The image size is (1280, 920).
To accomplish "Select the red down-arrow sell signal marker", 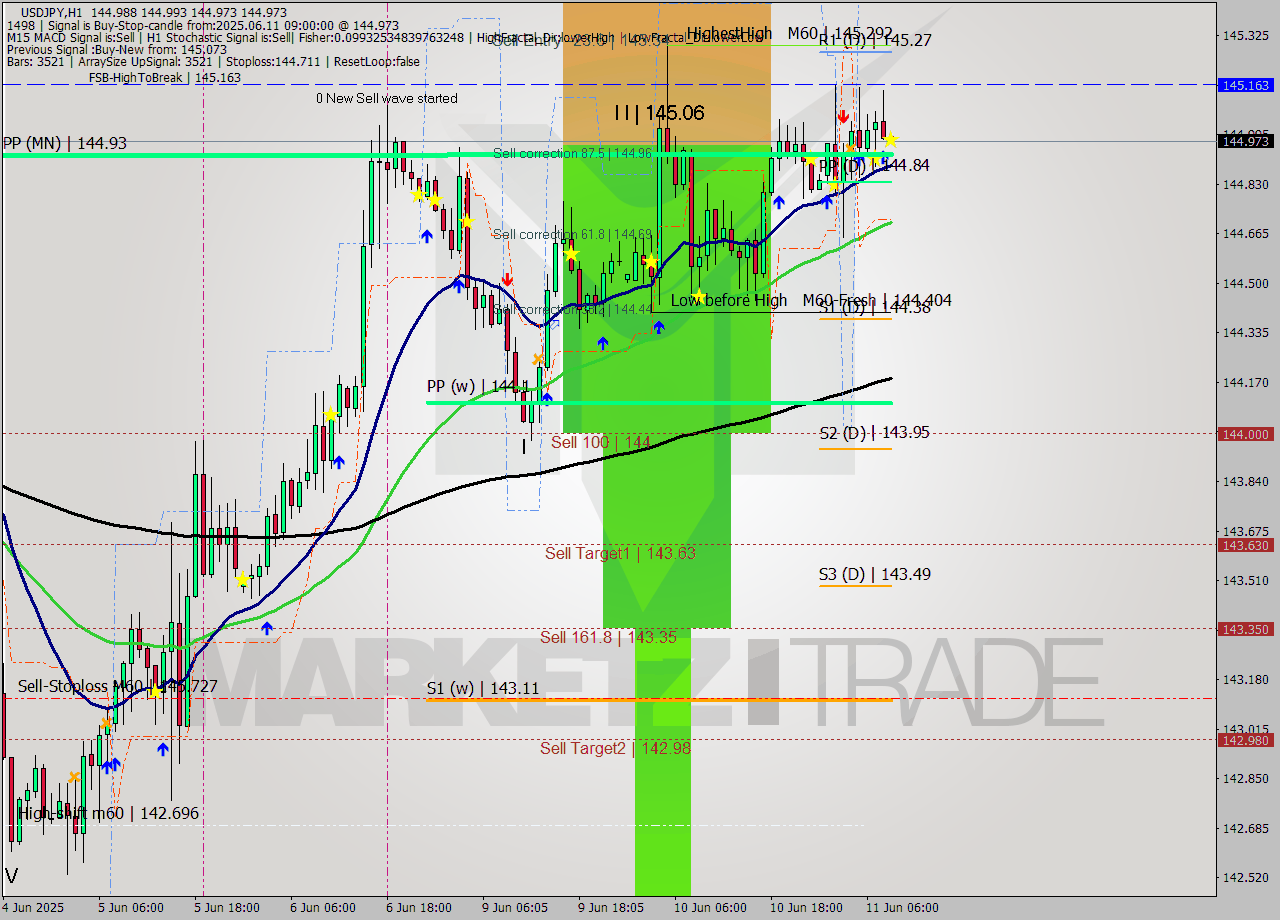I will [509, 281].
